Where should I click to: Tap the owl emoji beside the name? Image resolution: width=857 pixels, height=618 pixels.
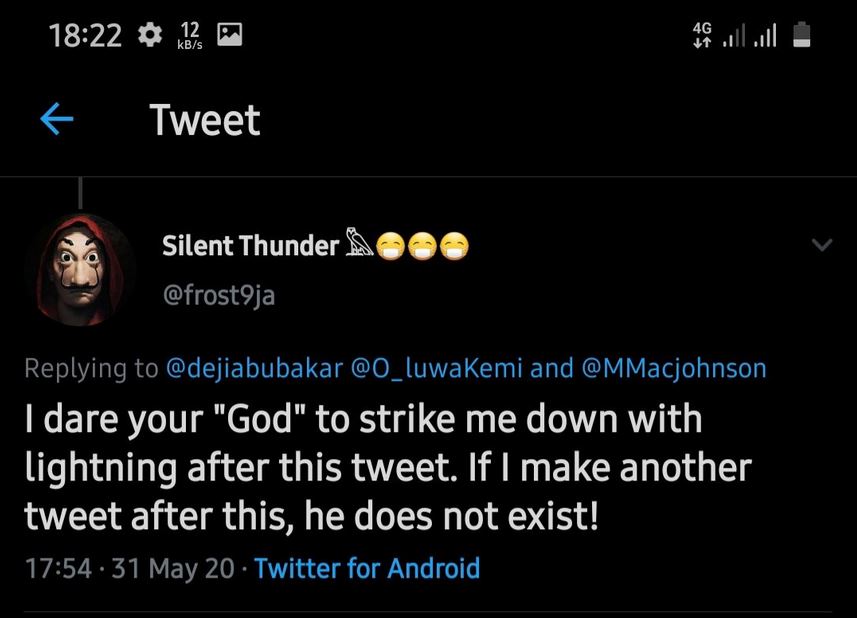point(359,244)
